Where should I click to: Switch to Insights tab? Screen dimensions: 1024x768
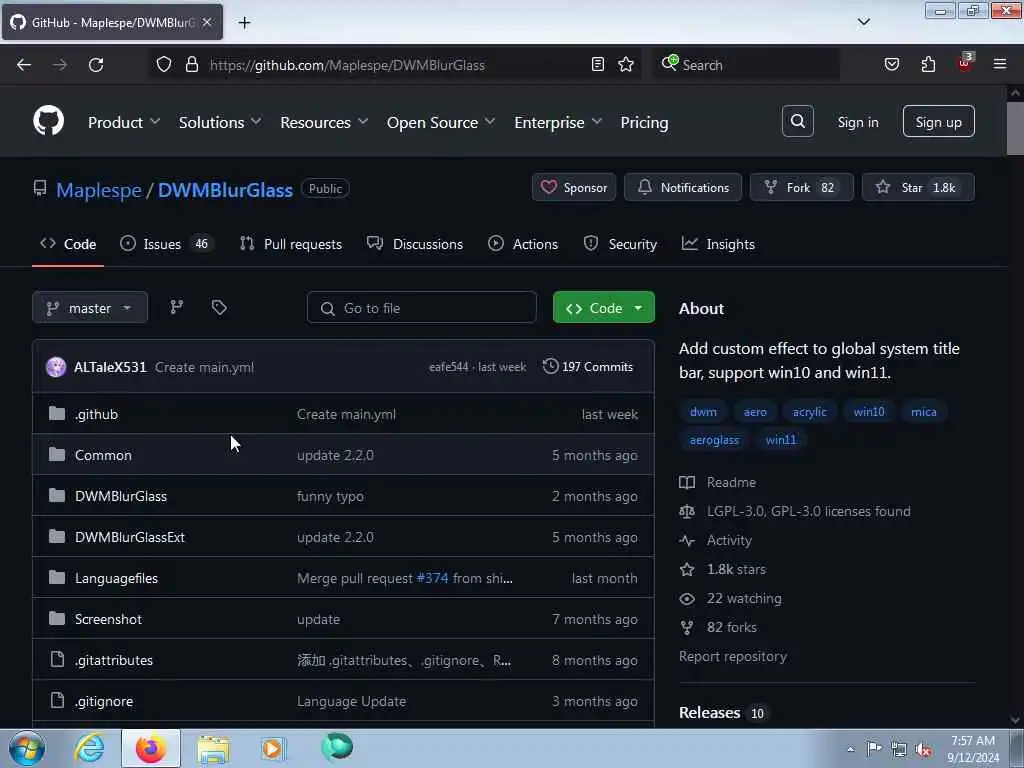pos(718,244)
